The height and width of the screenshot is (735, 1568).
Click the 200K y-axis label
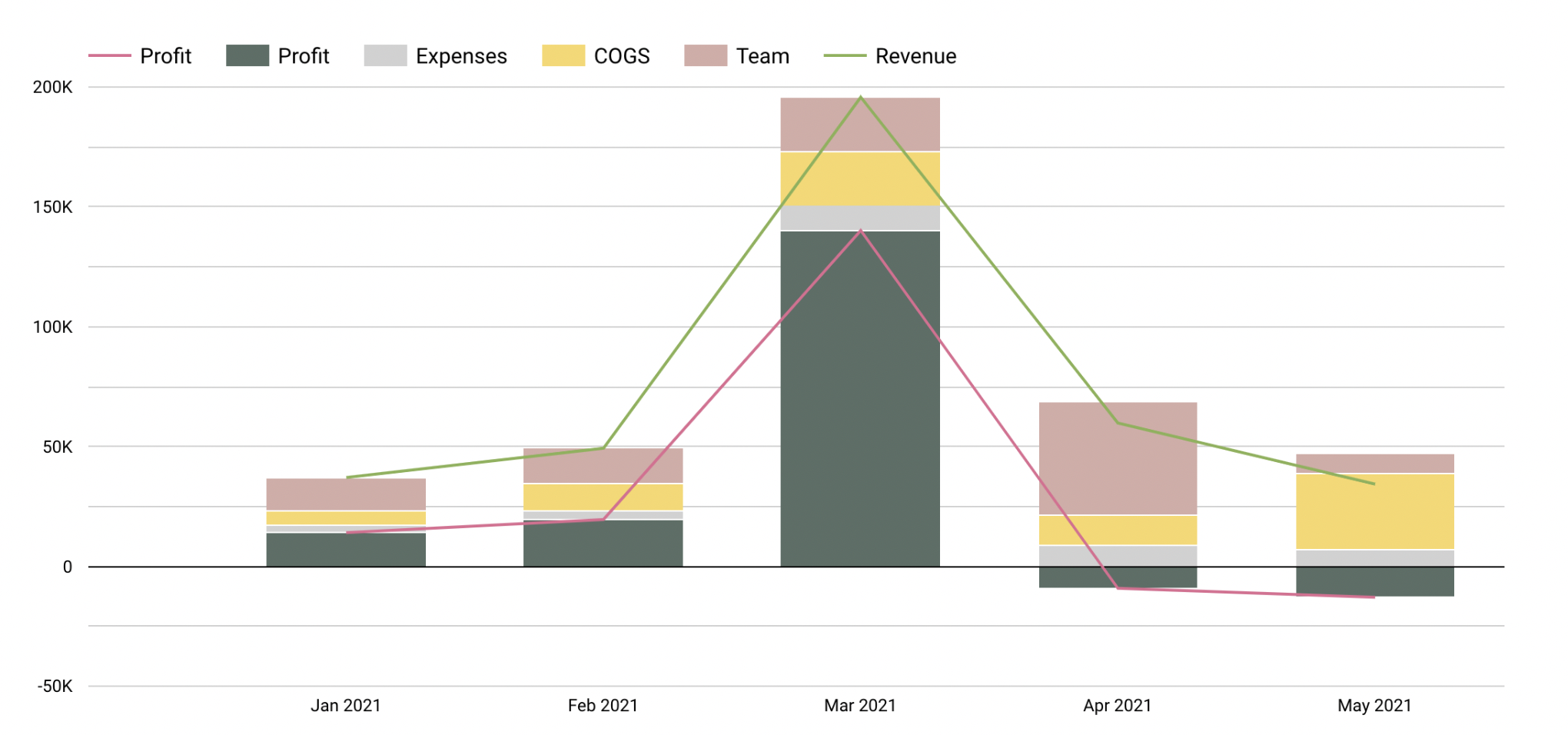pyautogui.click(x=53, y=87)
